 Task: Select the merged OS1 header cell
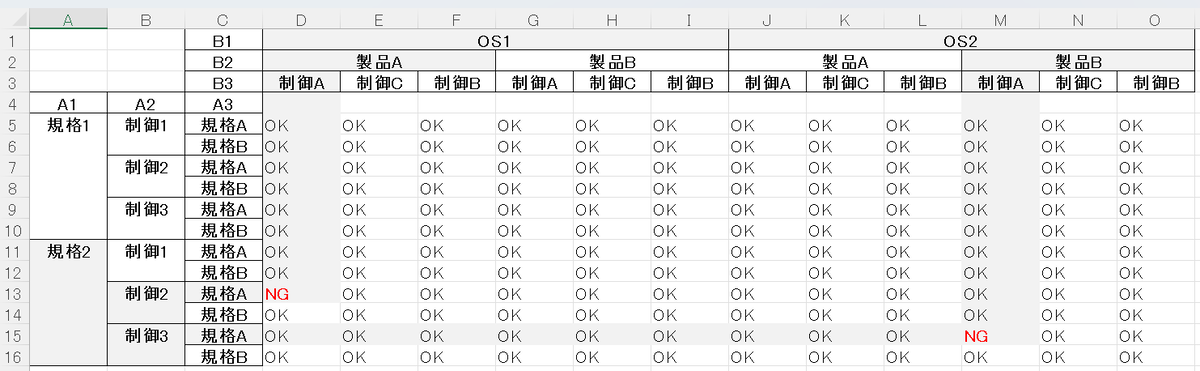(x=496, y=41)
